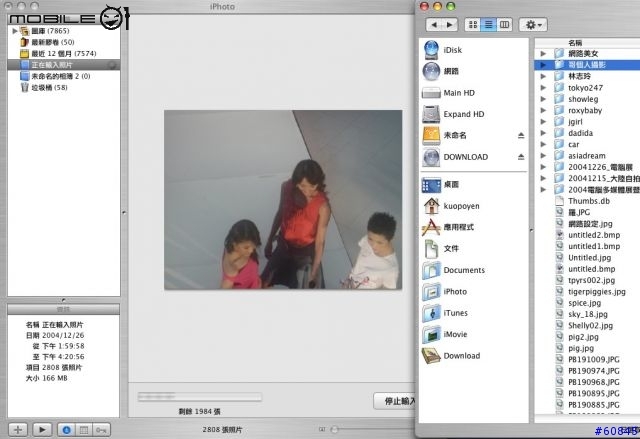The height and width of the screenshot is (439, 640).
Task: Click the 停止輸入 stop import button
Action: click(x=394, y=401)
